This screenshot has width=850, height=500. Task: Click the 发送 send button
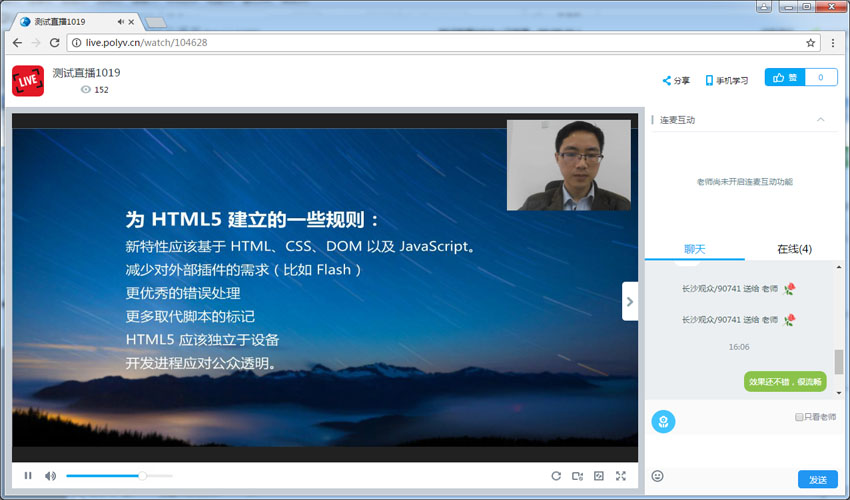coord(817,479)
